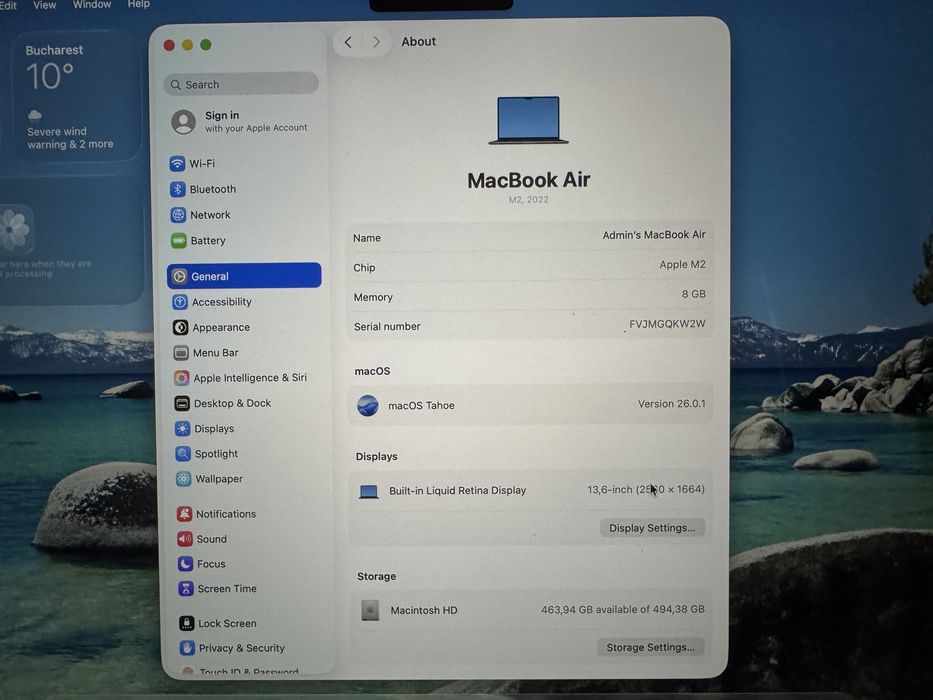This screenshot has height=700, width=933.
Task: Go forward with the right chevron
Action: [376, 42]
